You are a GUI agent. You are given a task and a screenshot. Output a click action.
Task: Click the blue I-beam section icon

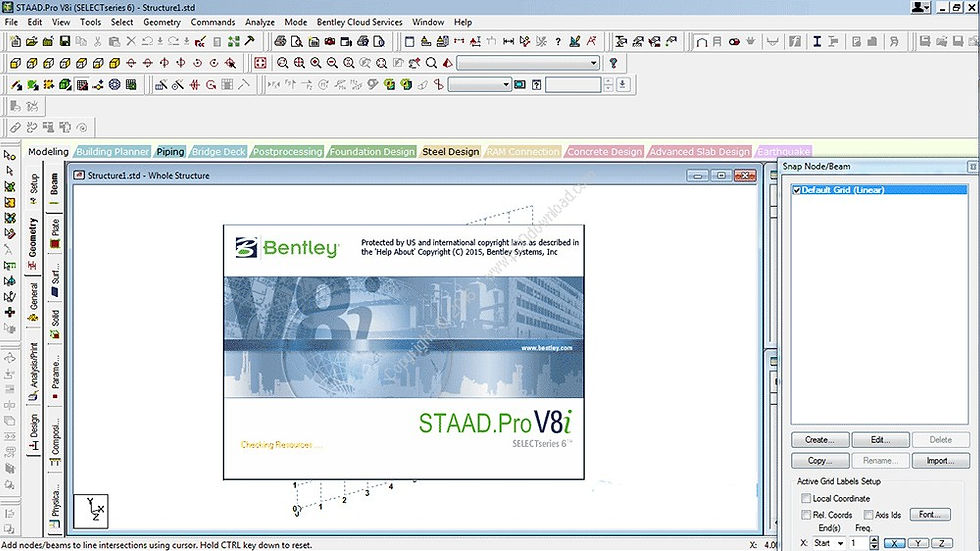click(816, 41)
